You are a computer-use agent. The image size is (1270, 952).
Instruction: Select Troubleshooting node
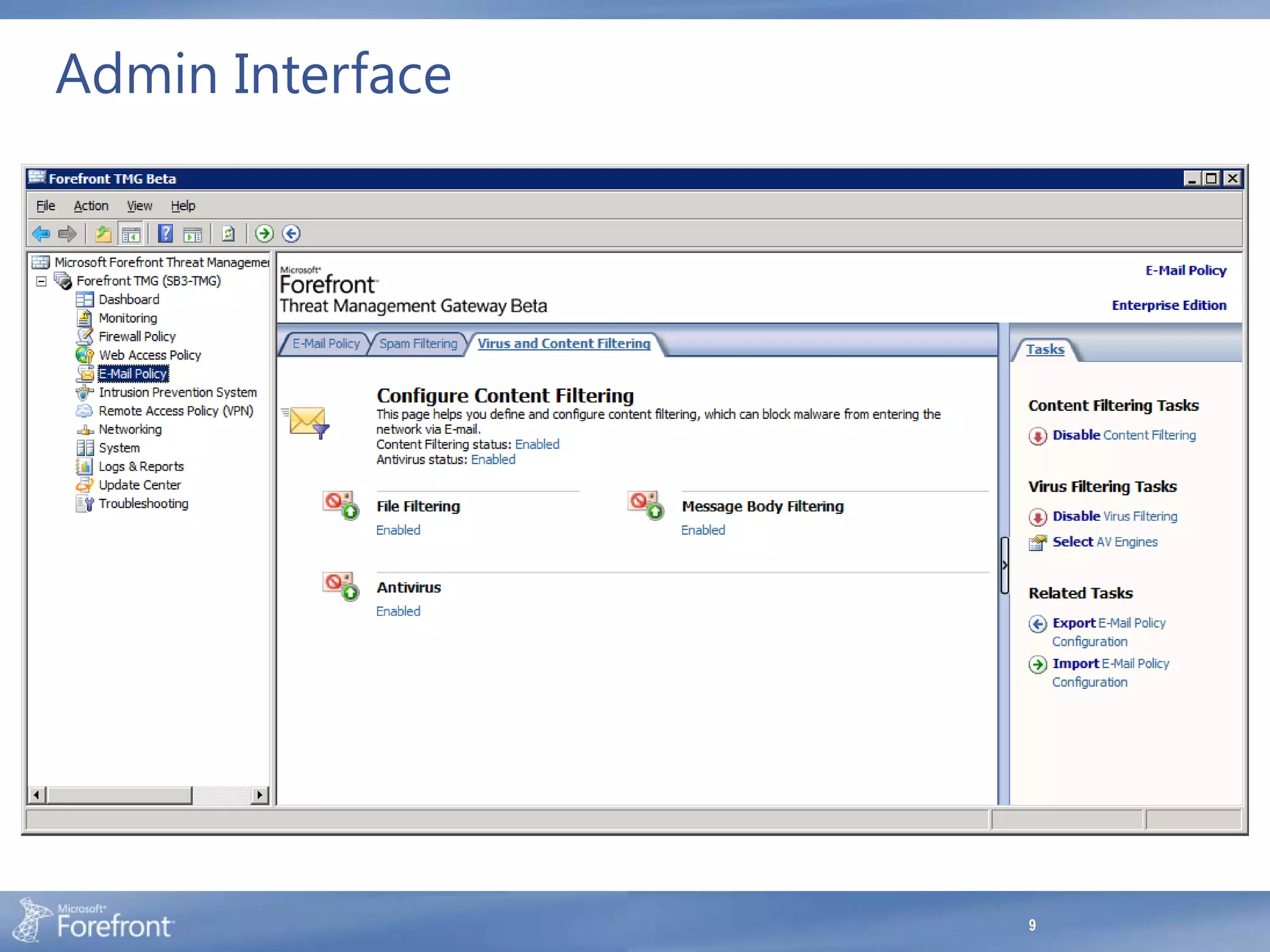click(143, 504)
